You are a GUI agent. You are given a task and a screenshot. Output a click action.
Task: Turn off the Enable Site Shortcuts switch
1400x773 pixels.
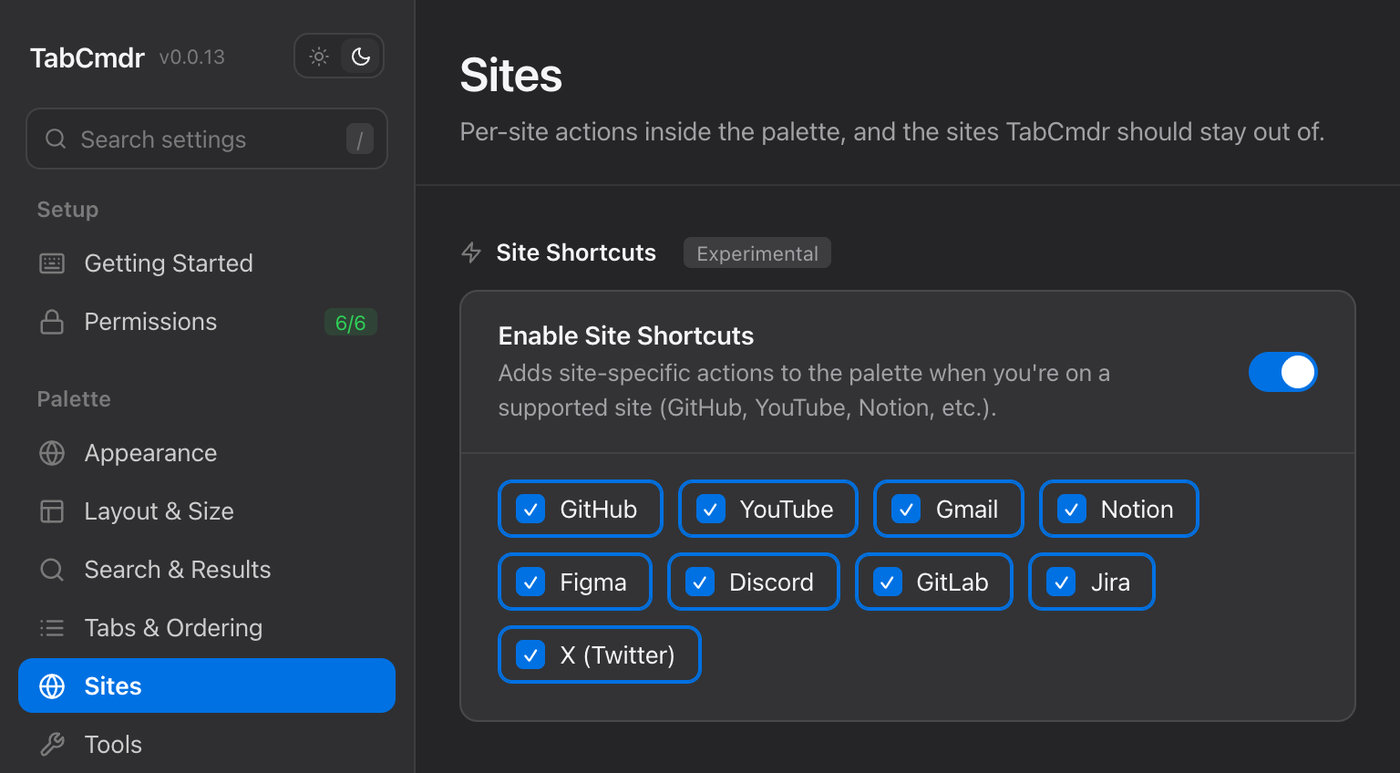1283,372
